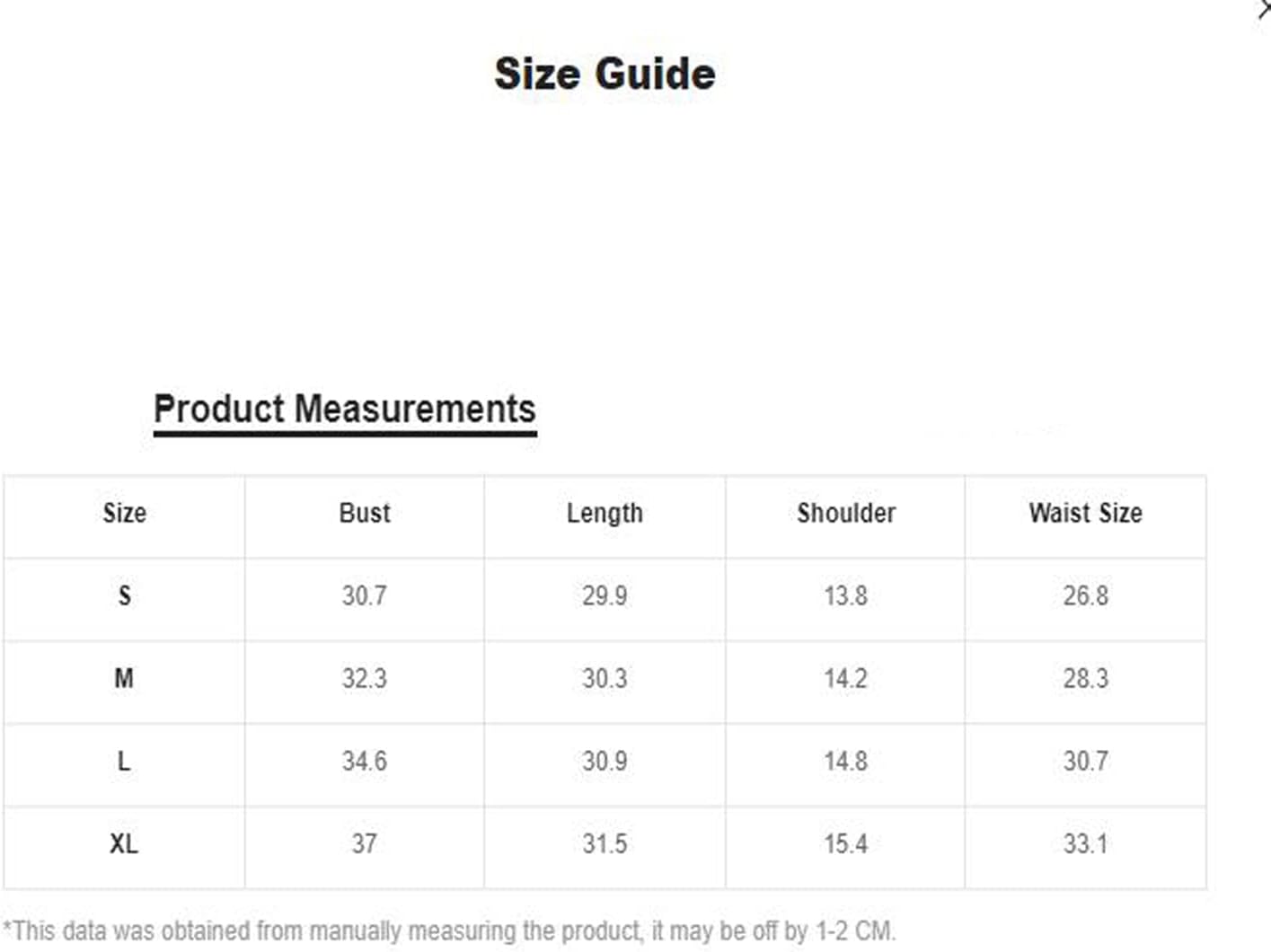This screenshot has width=1271, height=952.
Task: Select the S size row label
Action: click(124, 595)
